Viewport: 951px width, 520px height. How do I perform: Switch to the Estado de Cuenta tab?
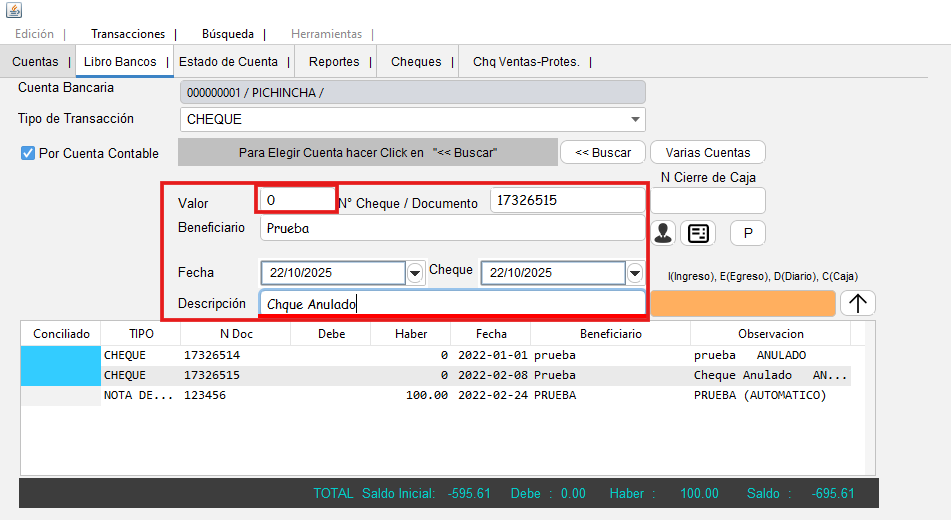coord(228,62)
